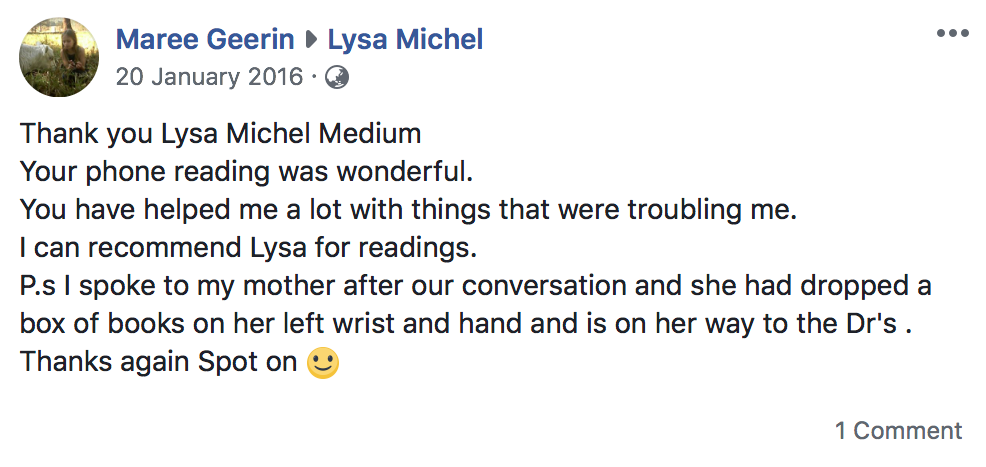Click the smiley face emoji

click(x=323, y=363)
